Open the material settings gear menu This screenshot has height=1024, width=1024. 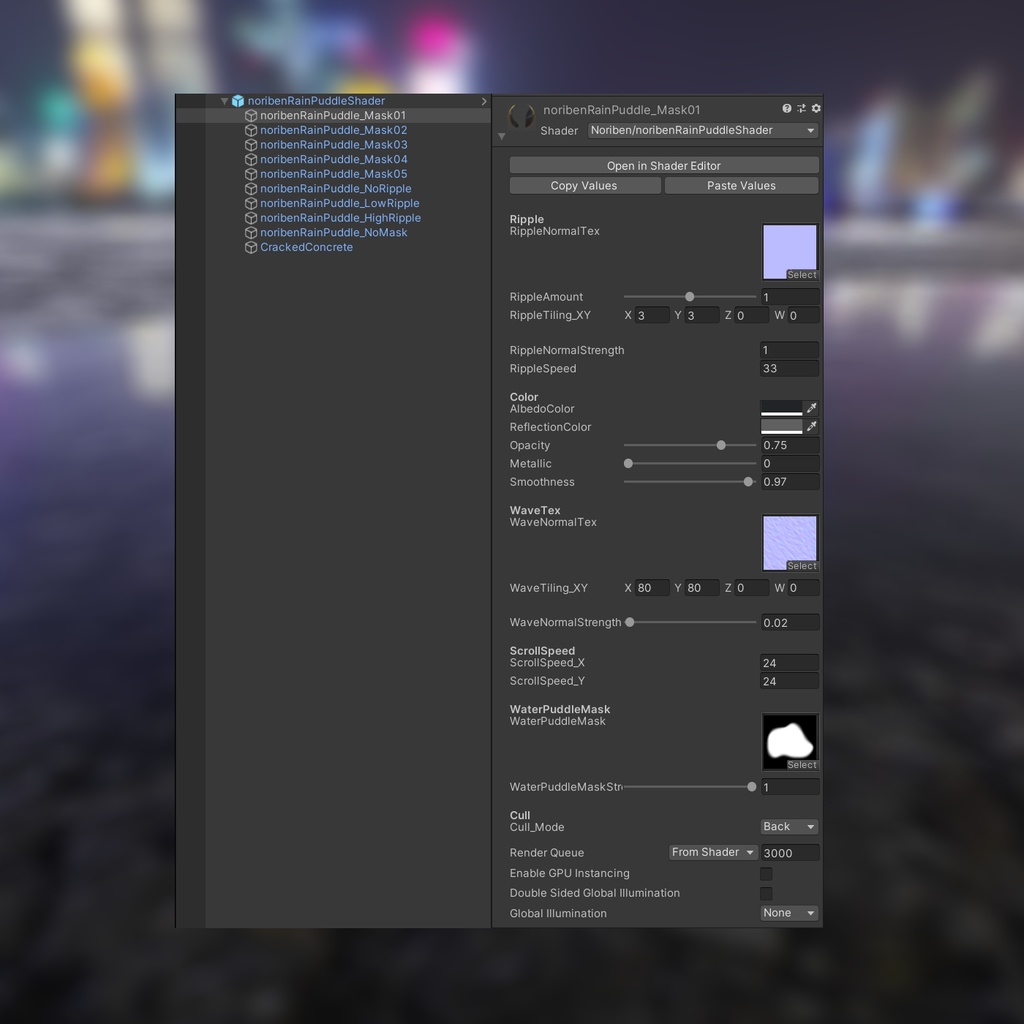click(x=816, y=108)
